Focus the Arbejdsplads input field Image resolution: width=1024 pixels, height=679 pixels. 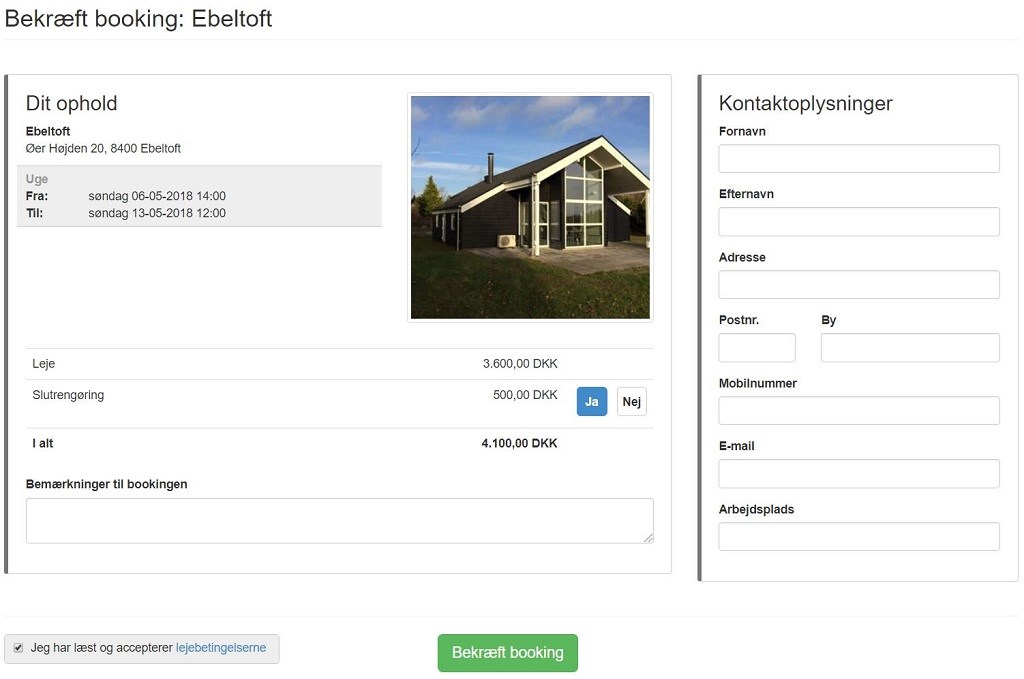[859, 537]
